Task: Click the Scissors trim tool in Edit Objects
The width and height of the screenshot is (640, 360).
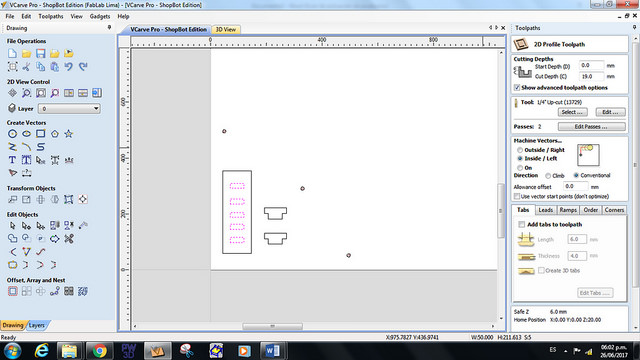Action: click(69, 239)
